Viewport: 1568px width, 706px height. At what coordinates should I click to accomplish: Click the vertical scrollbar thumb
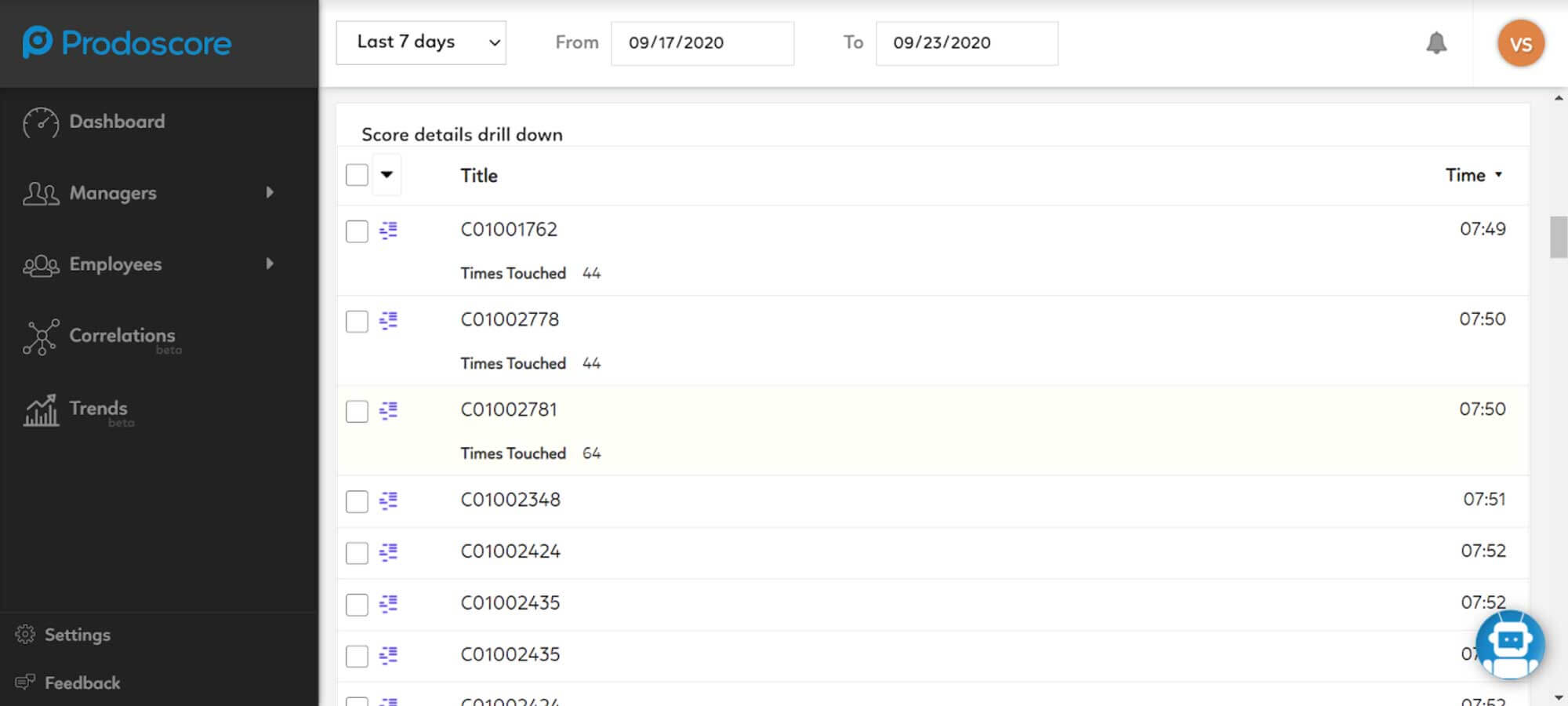[x=1558, y=236]
